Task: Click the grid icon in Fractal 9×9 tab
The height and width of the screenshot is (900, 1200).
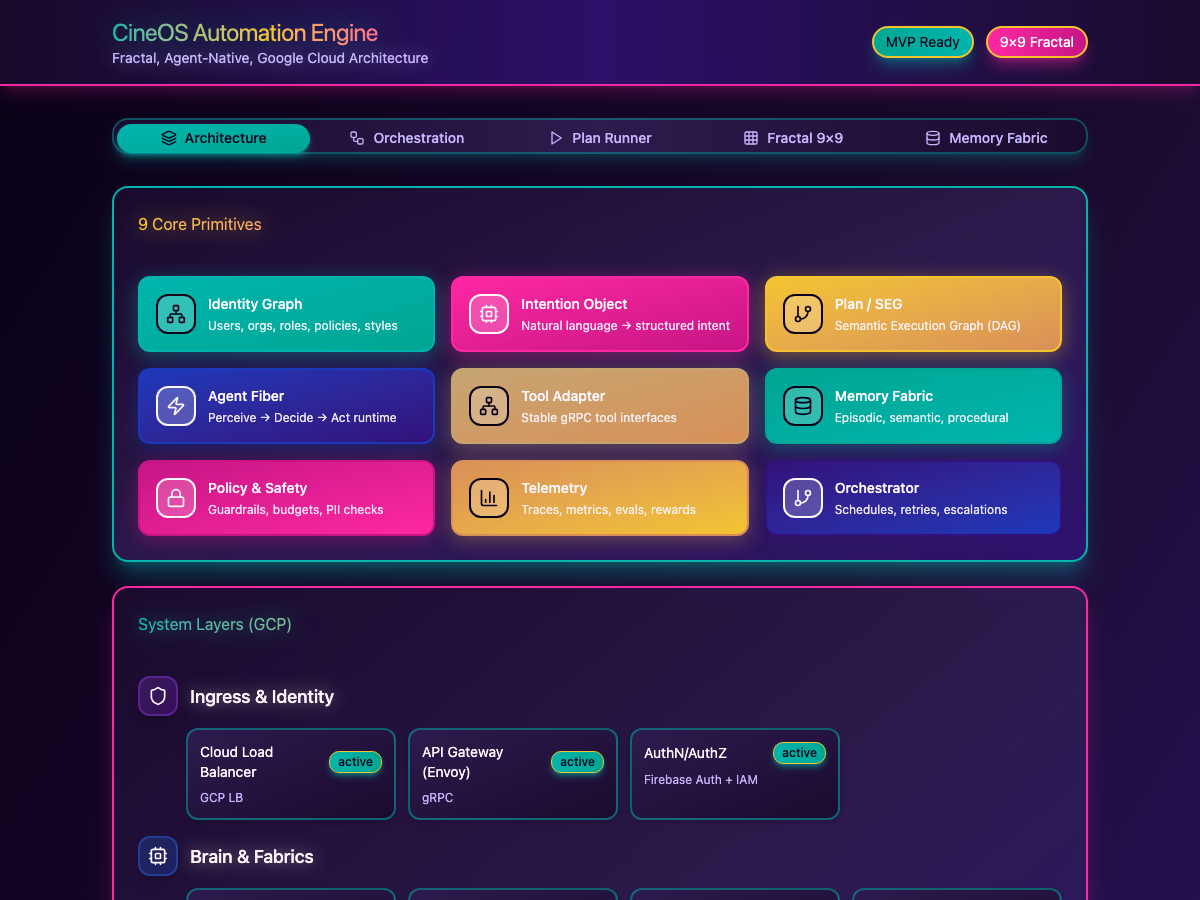Action: point(751,138)
